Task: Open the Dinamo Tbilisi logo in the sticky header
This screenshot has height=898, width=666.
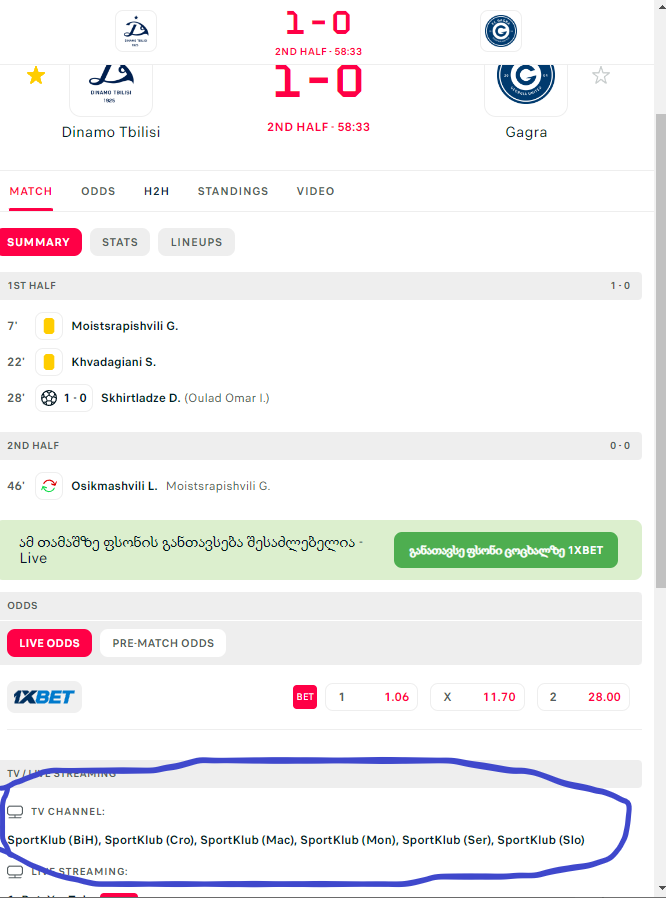Action: pyautogui.click(x=136, y=31)
